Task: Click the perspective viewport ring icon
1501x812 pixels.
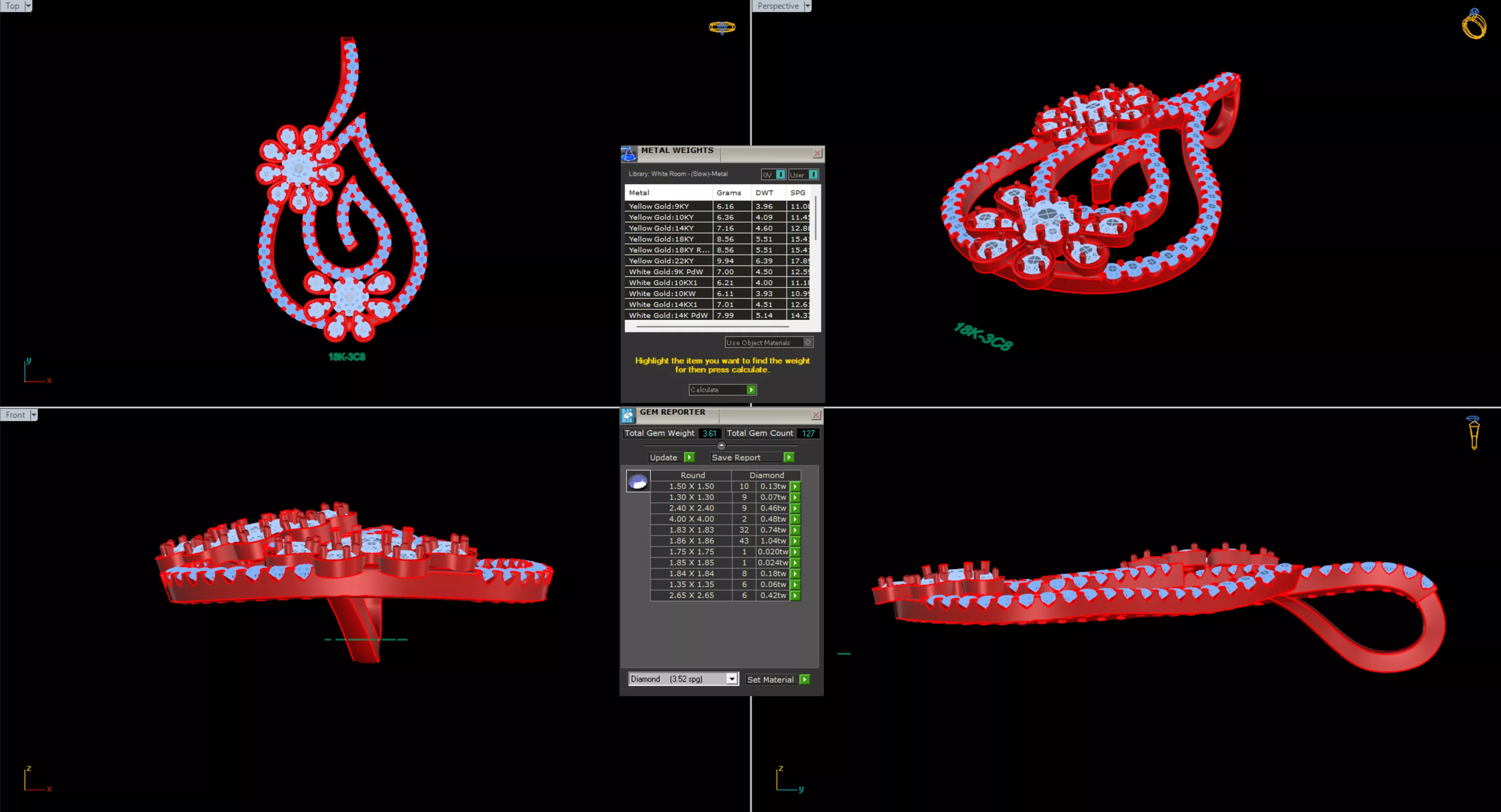Action: [x=1474, y=24]
